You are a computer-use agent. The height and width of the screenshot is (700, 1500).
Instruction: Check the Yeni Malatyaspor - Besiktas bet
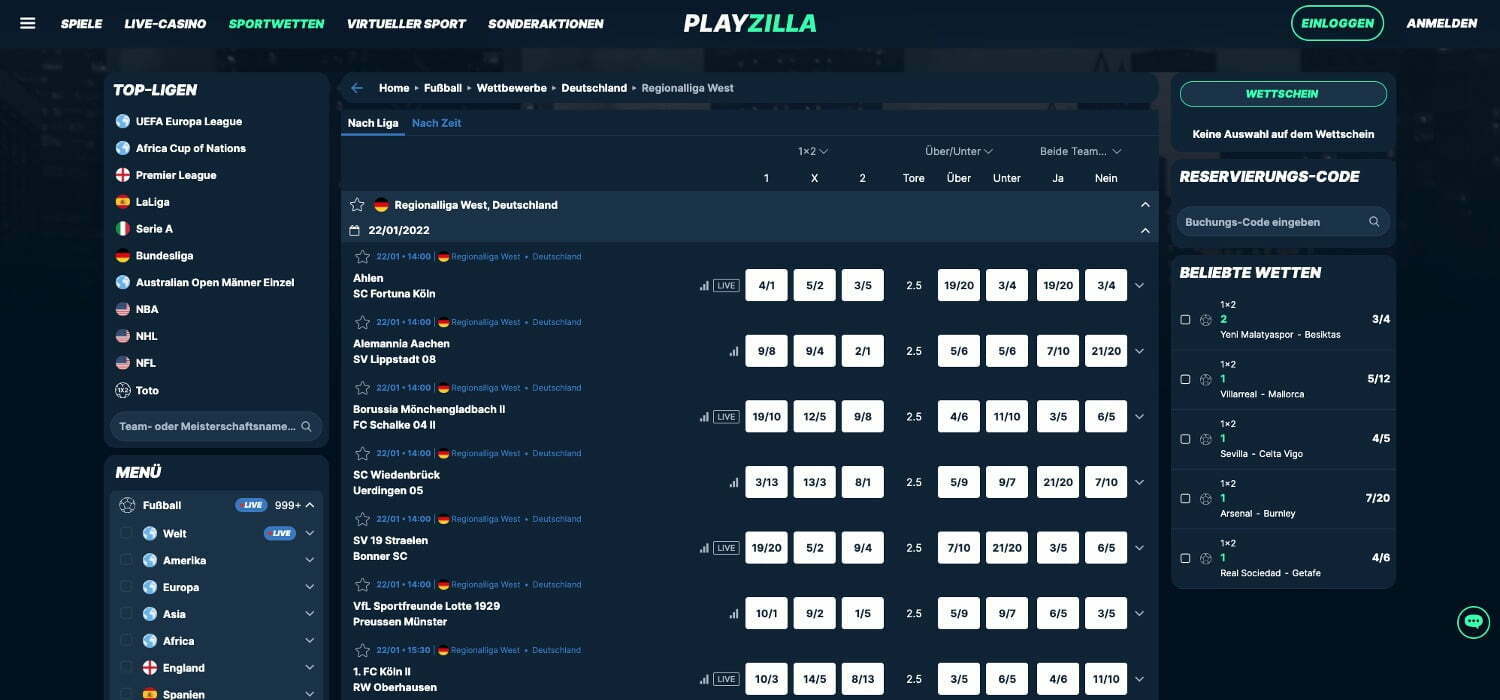point(1185,320)
